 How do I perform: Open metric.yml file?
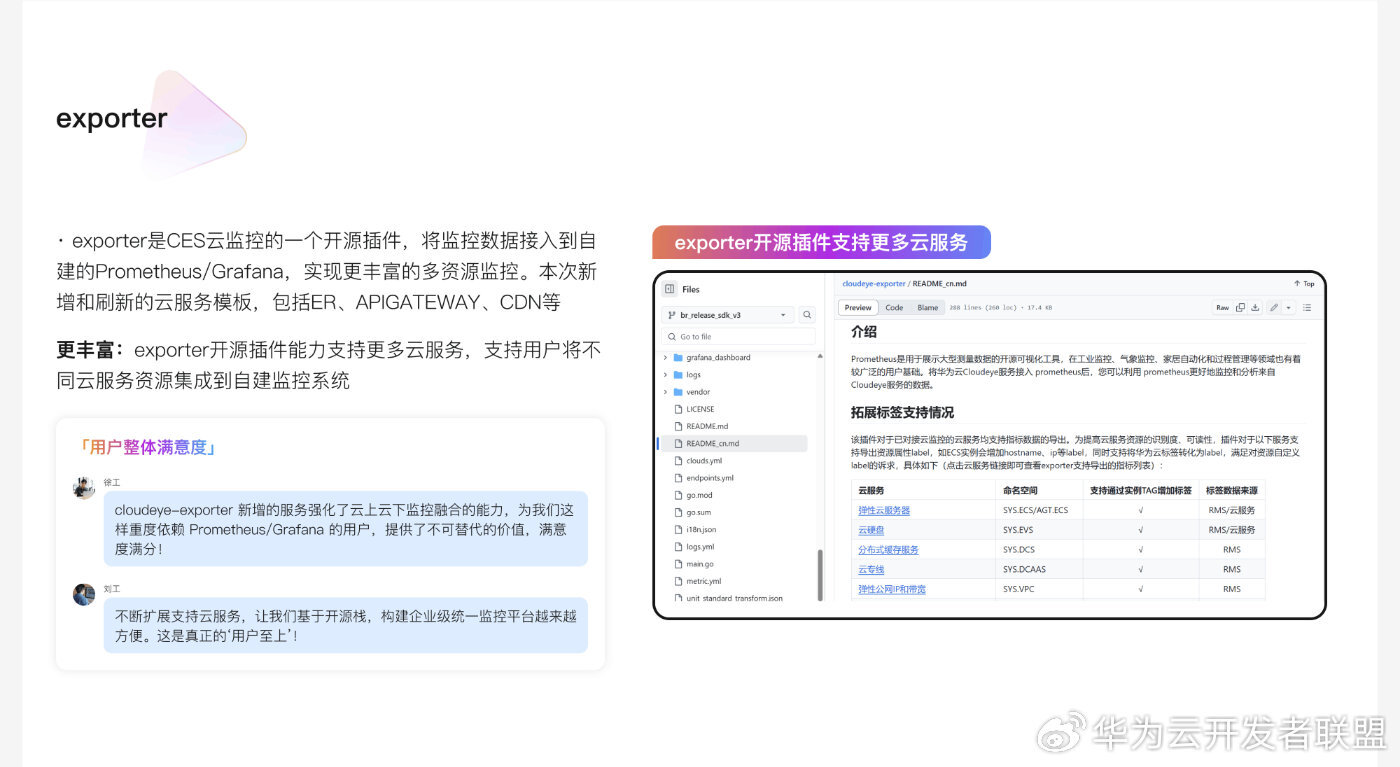pos(703,581)
